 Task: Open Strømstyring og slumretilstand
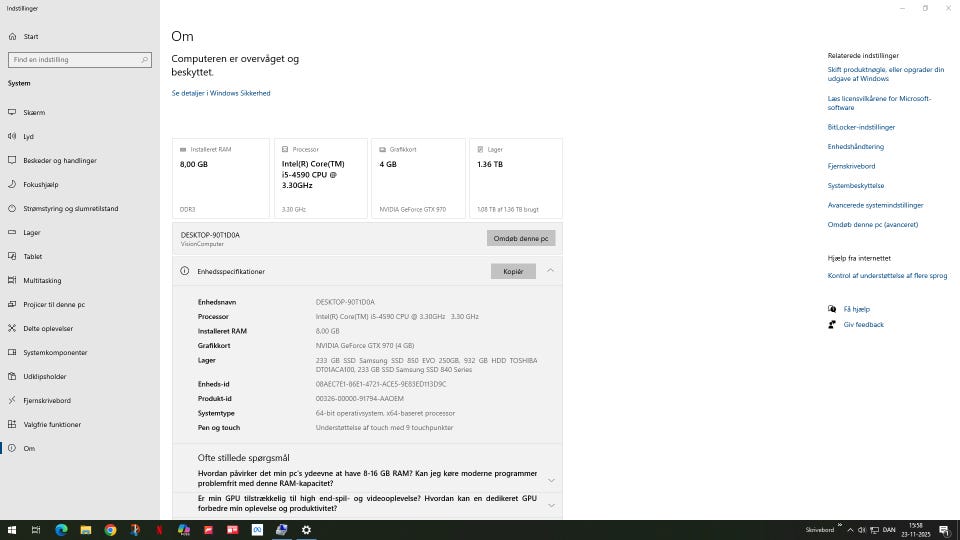point(80,208)
